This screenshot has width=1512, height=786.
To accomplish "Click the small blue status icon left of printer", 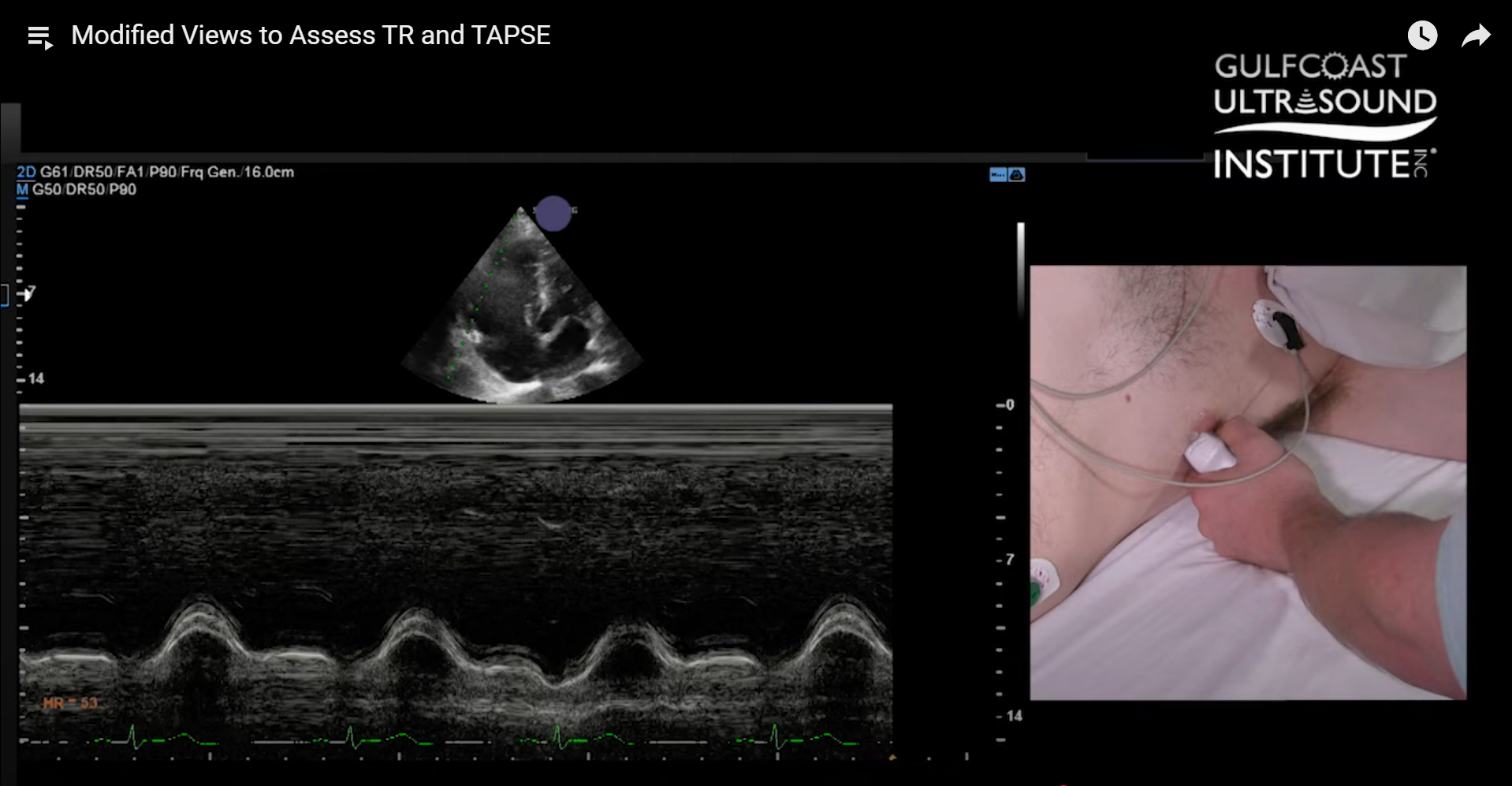I will coord(997,175).
